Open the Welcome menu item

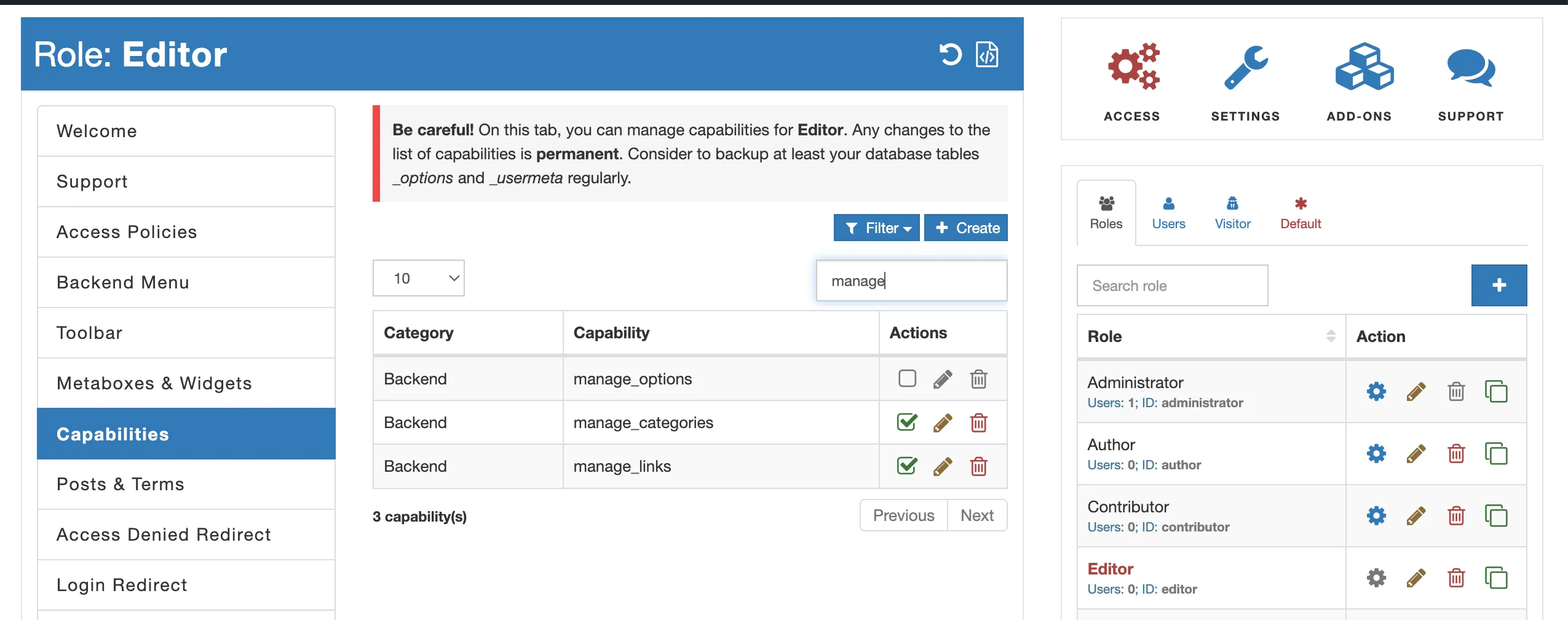pyautogui.click(x=186, y=131)
